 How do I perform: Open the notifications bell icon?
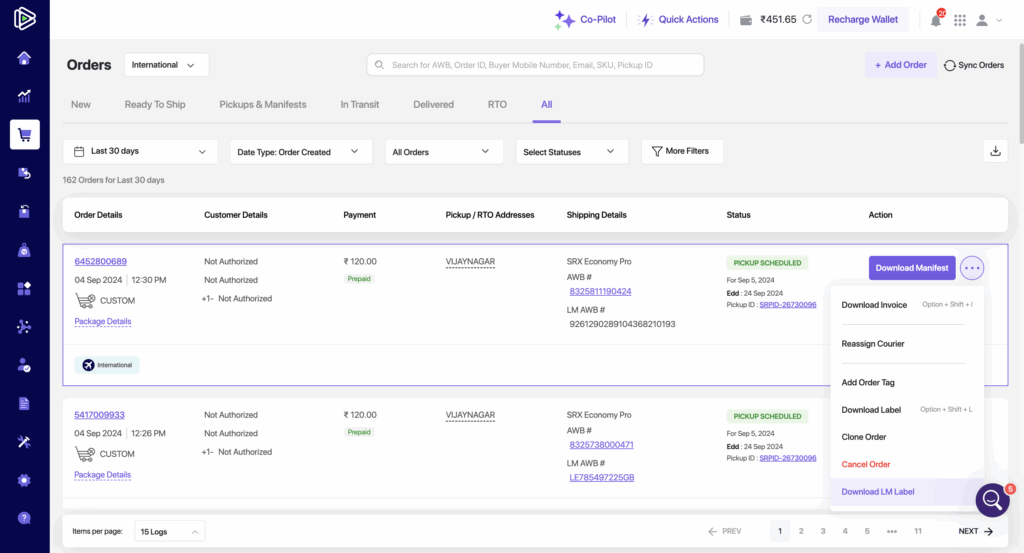pyautogui.click(x=936, y=20)
